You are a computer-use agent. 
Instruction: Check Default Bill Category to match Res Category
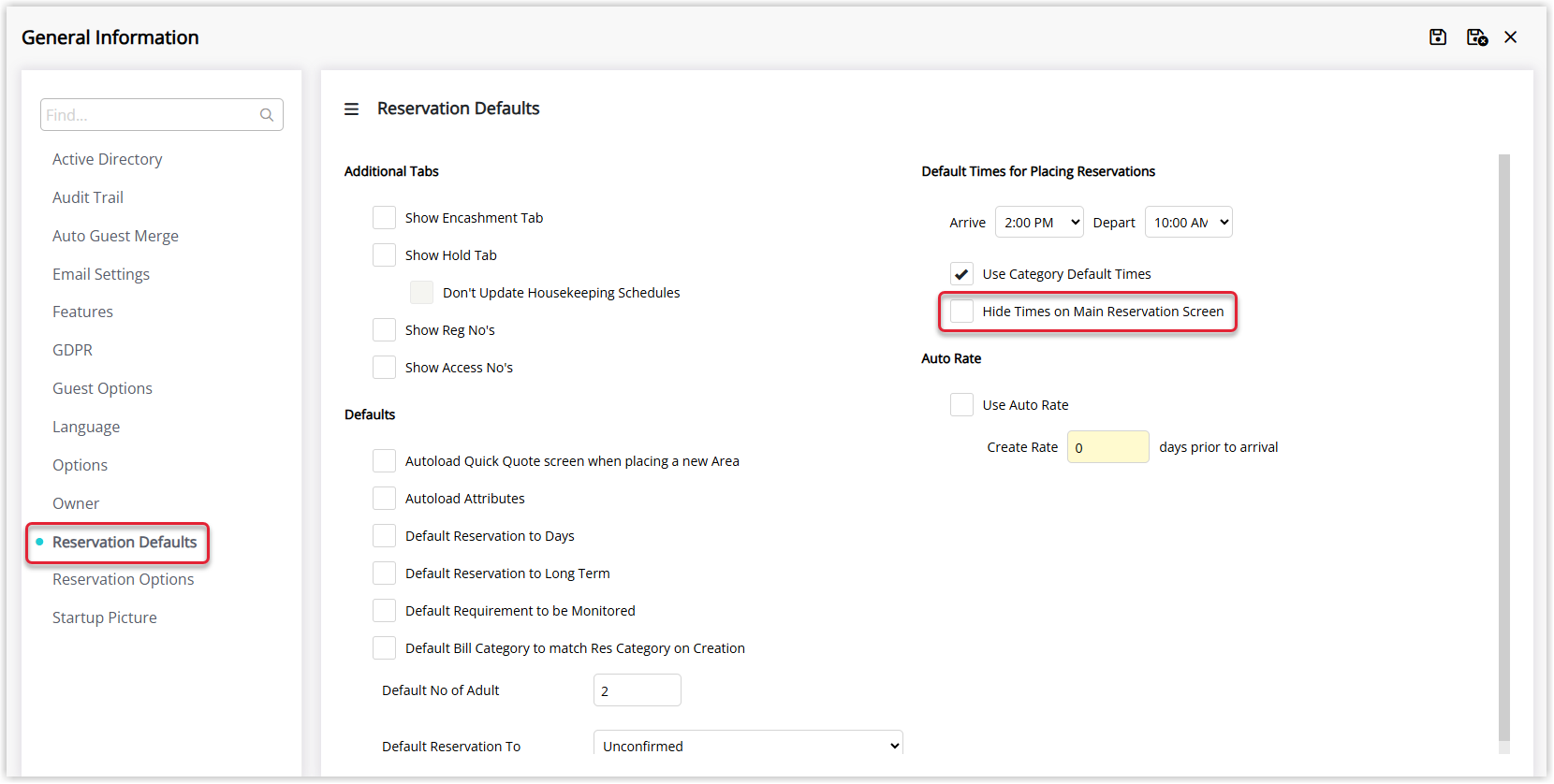coord(384,648)
